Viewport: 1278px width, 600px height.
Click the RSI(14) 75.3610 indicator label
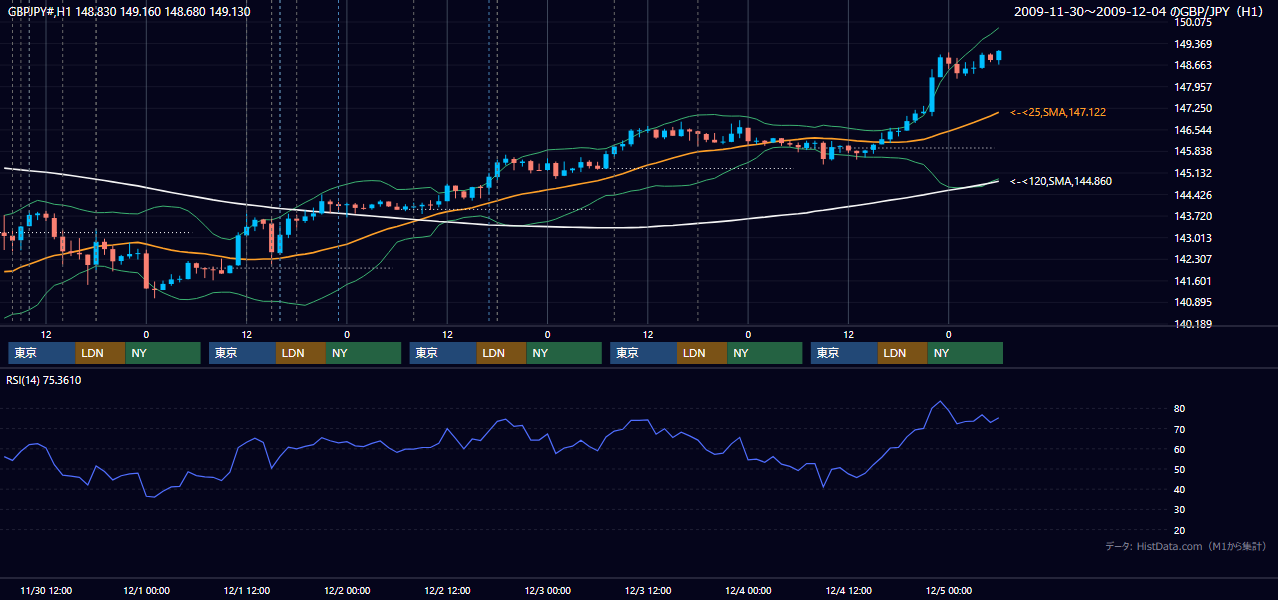[44, 380]
